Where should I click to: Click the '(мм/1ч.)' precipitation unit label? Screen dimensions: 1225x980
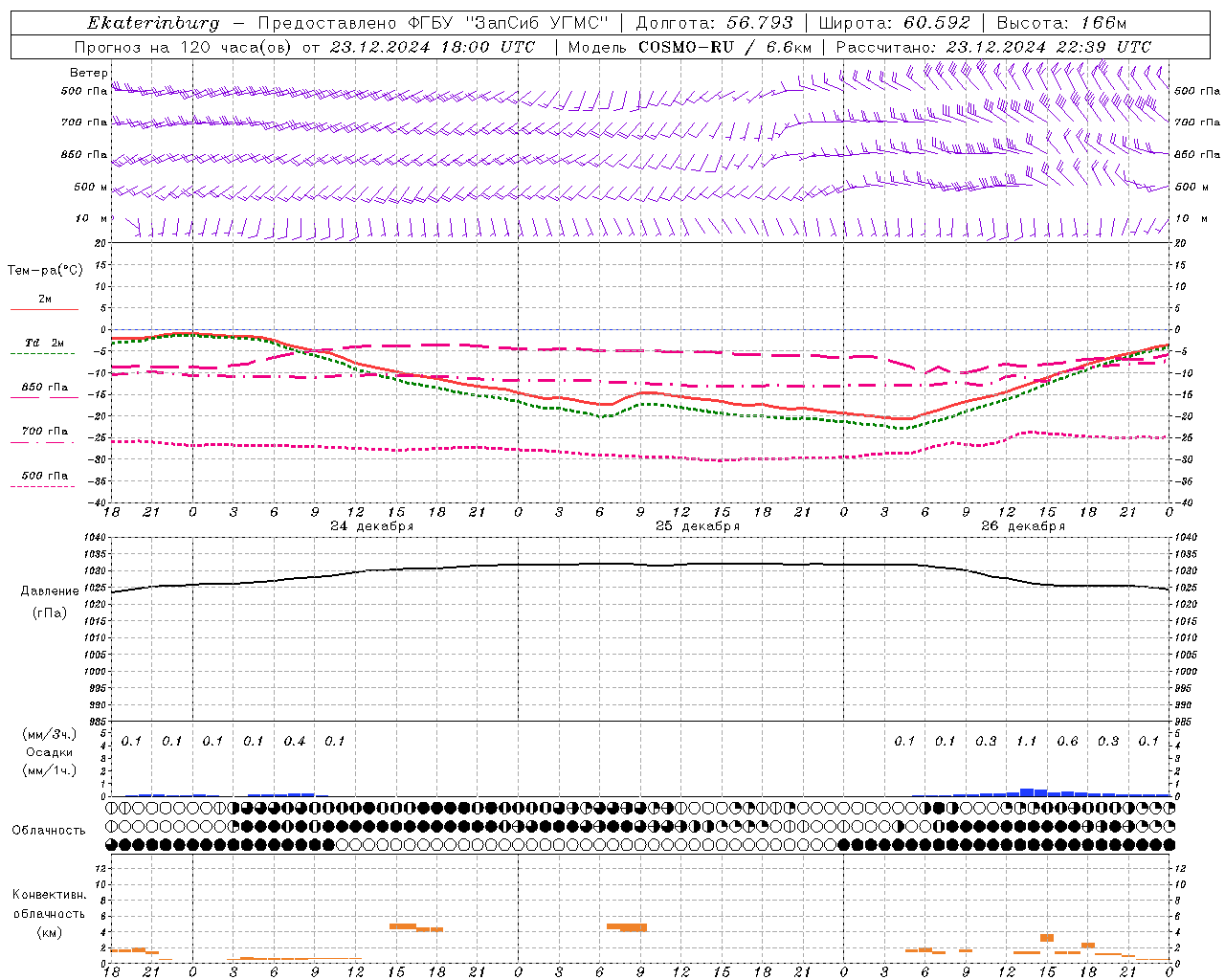pos(50,770)
